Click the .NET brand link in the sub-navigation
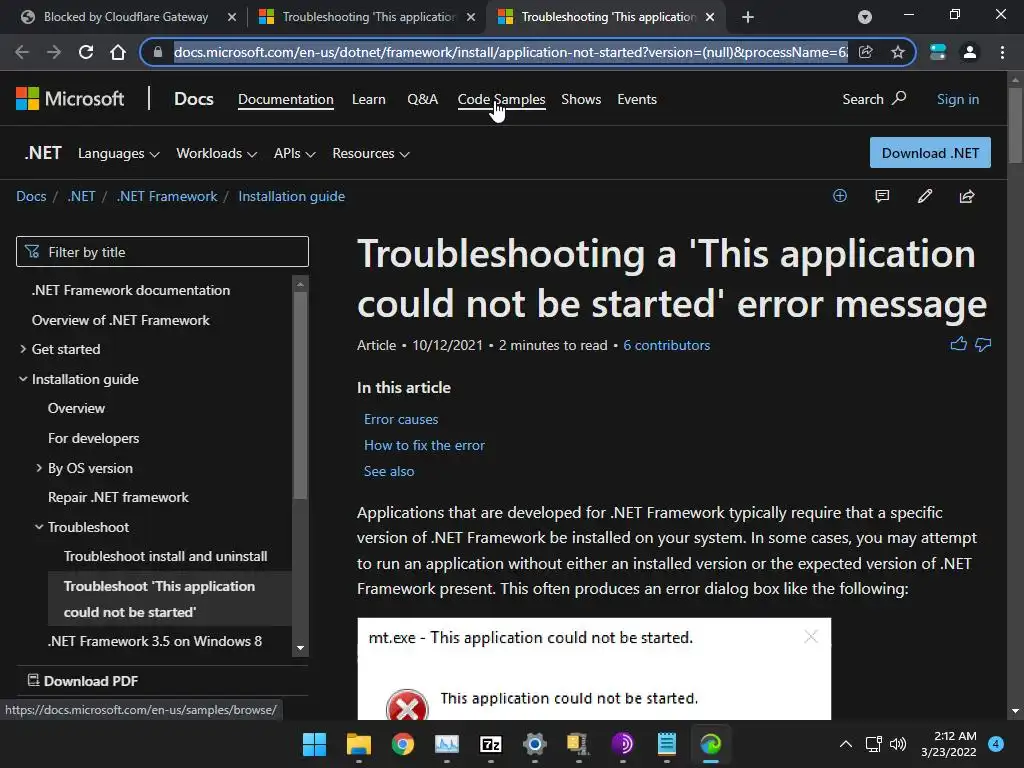This screenshot has width=1024, height=768. click(43, 153)
